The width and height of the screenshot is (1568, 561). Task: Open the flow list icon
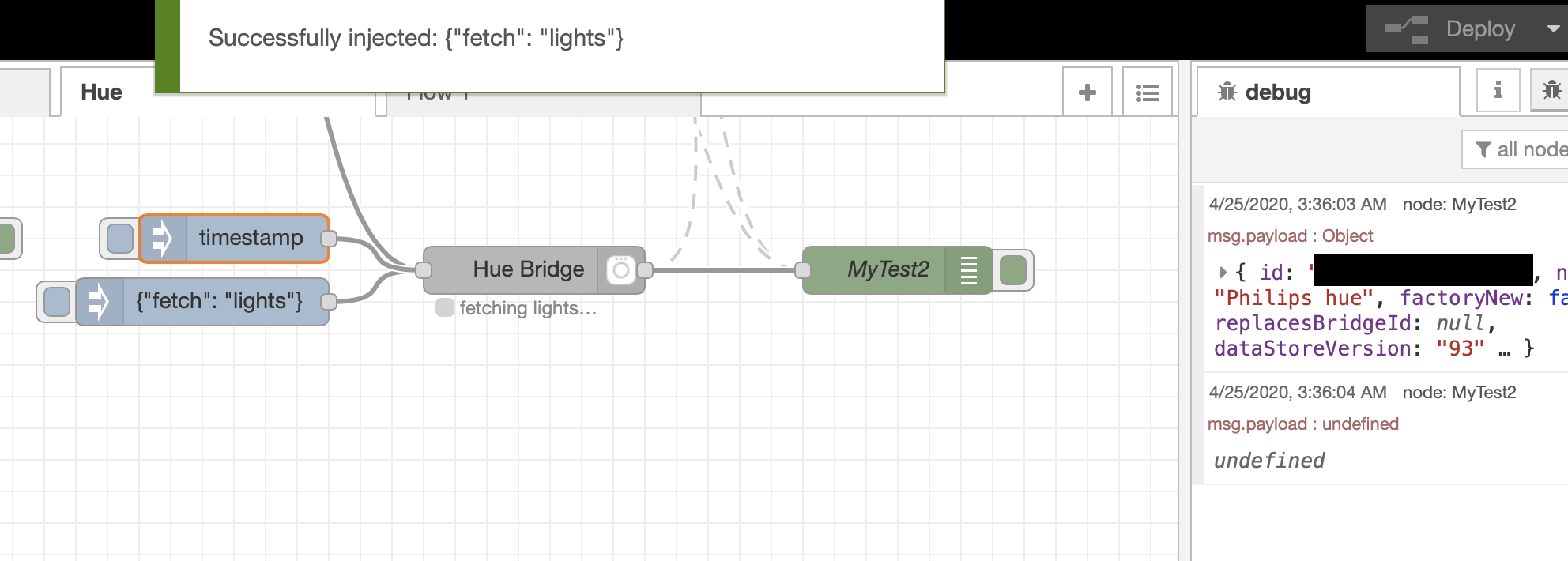tap(1147, 91)
